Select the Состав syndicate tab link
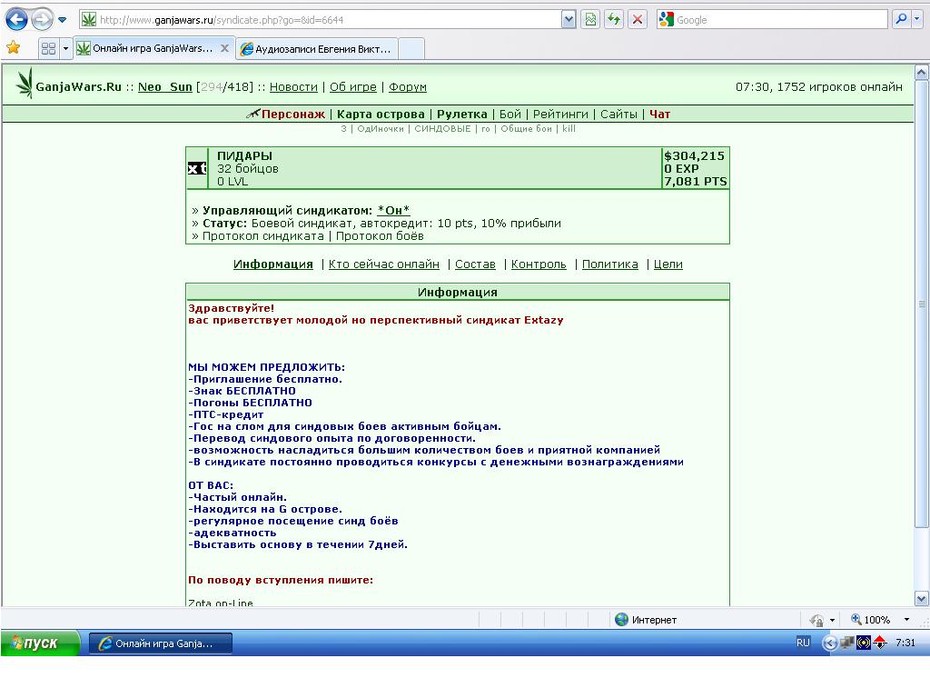Screen dimensions: 930x698 (x=475, y=264)
